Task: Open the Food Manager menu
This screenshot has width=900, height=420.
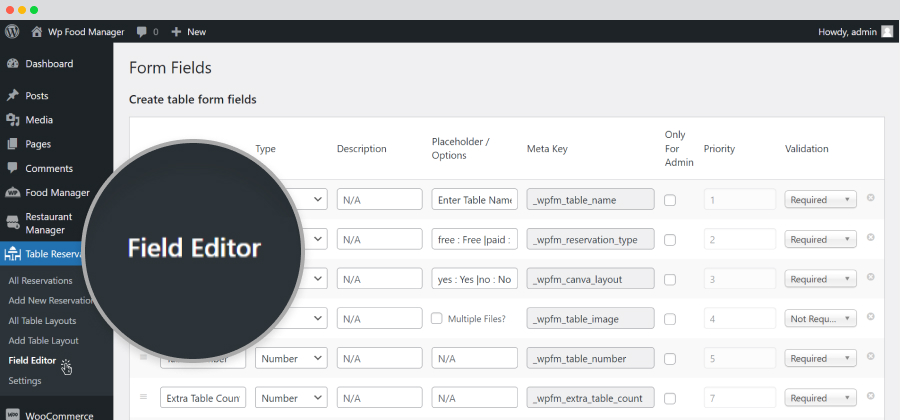Action: coord(56,193)
